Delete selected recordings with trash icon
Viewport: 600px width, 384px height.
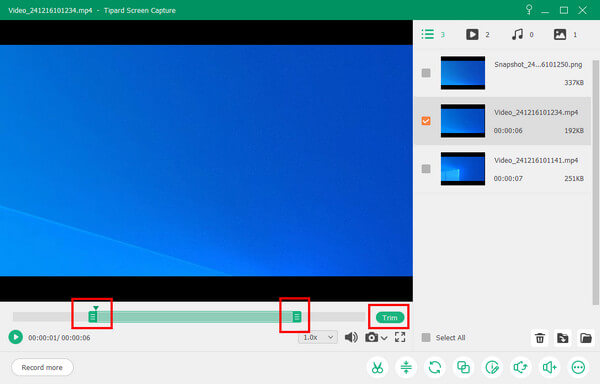(540, 338)
